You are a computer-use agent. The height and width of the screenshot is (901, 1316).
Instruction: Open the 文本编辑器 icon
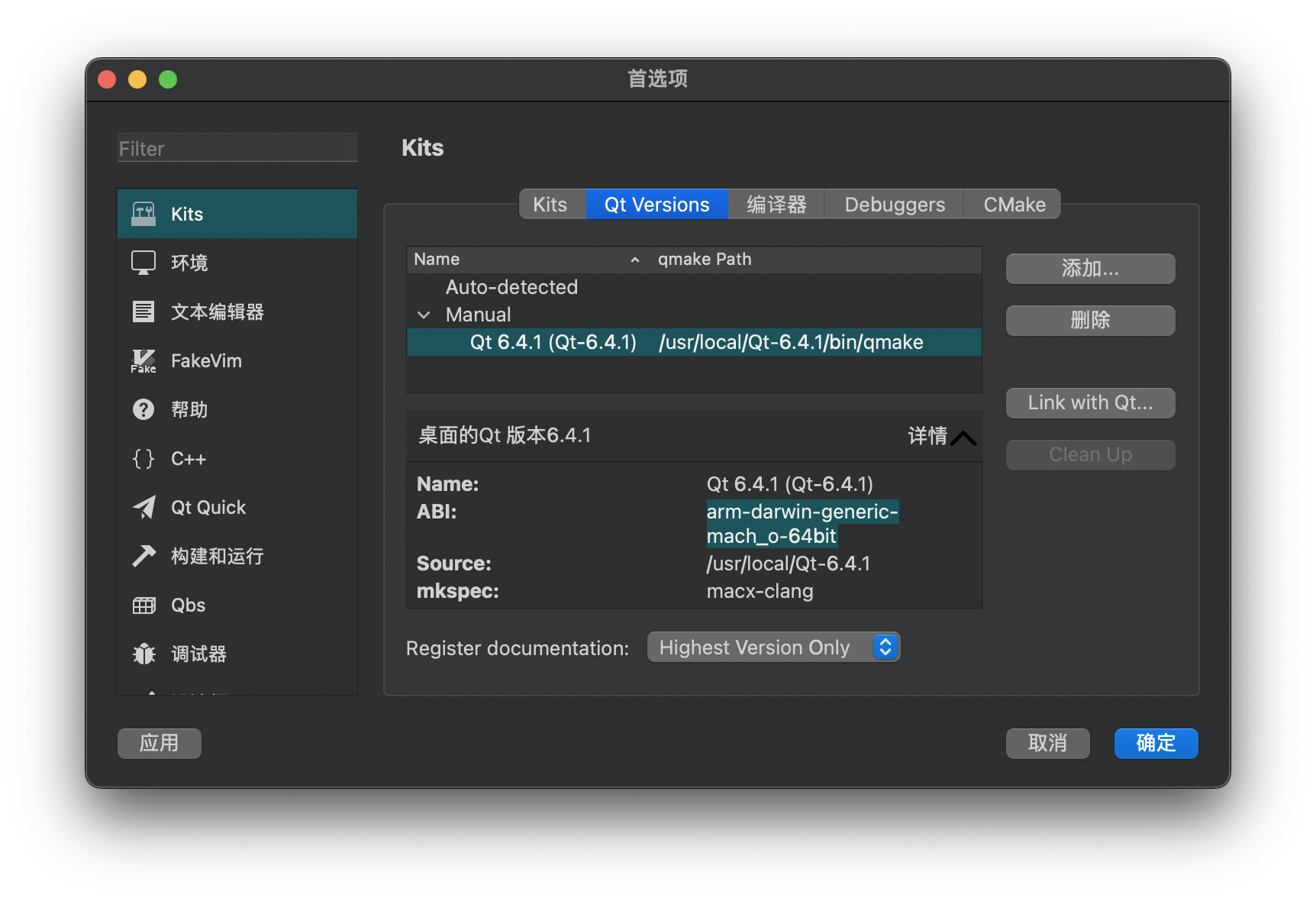pos(144,312)
